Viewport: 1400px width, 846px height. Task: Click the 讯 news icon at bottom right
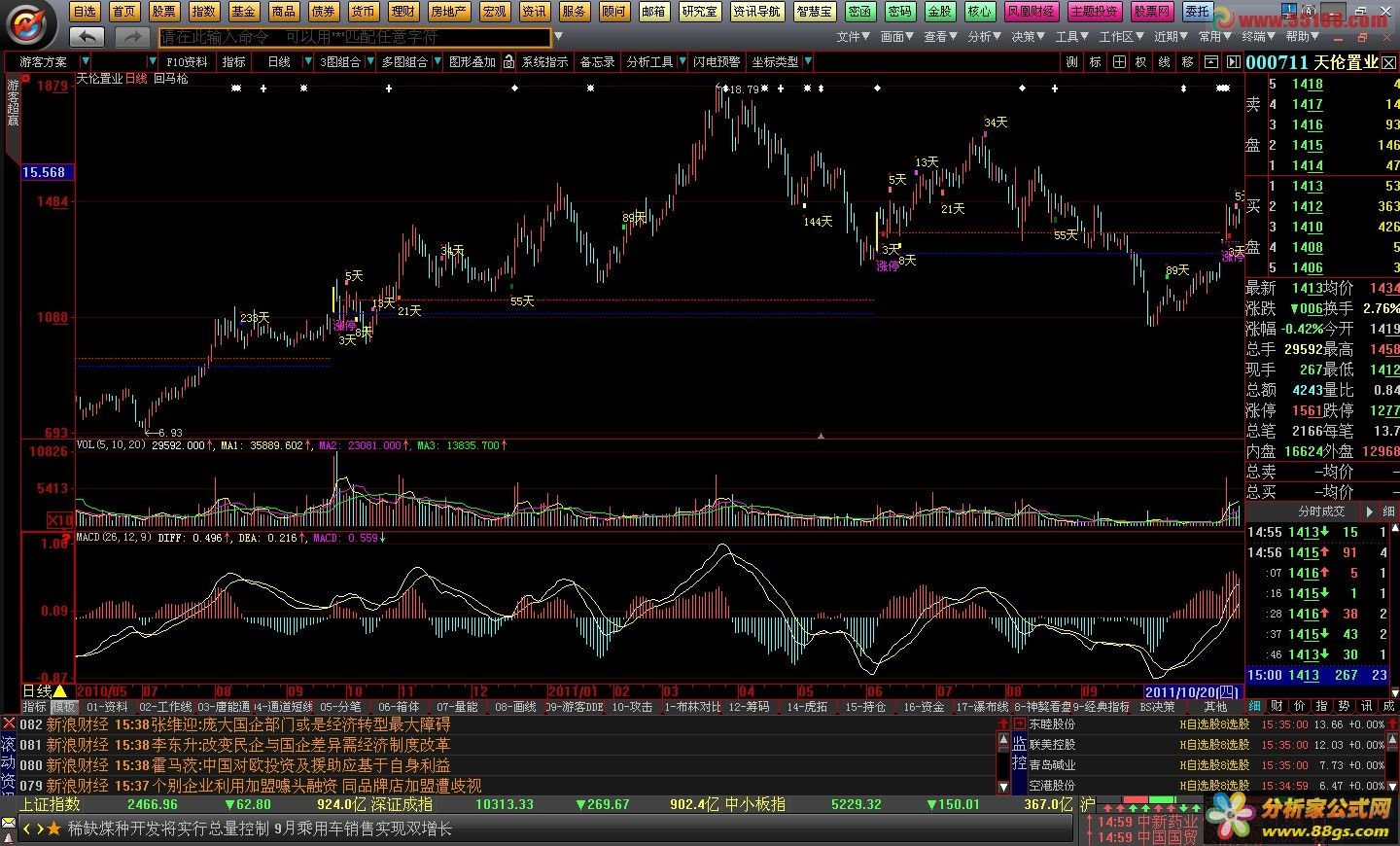[x=1367, y=706]
